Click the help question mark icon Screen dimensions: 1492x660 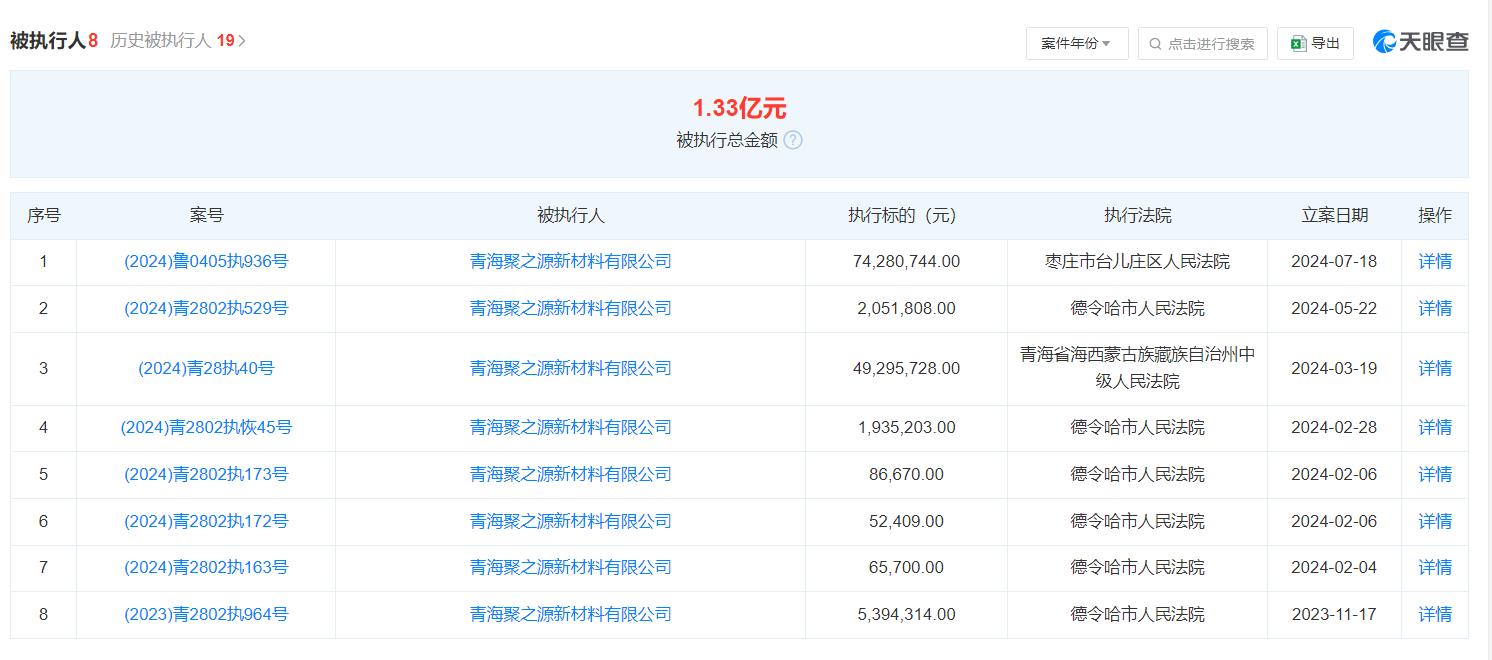click(x=792, y=141)
